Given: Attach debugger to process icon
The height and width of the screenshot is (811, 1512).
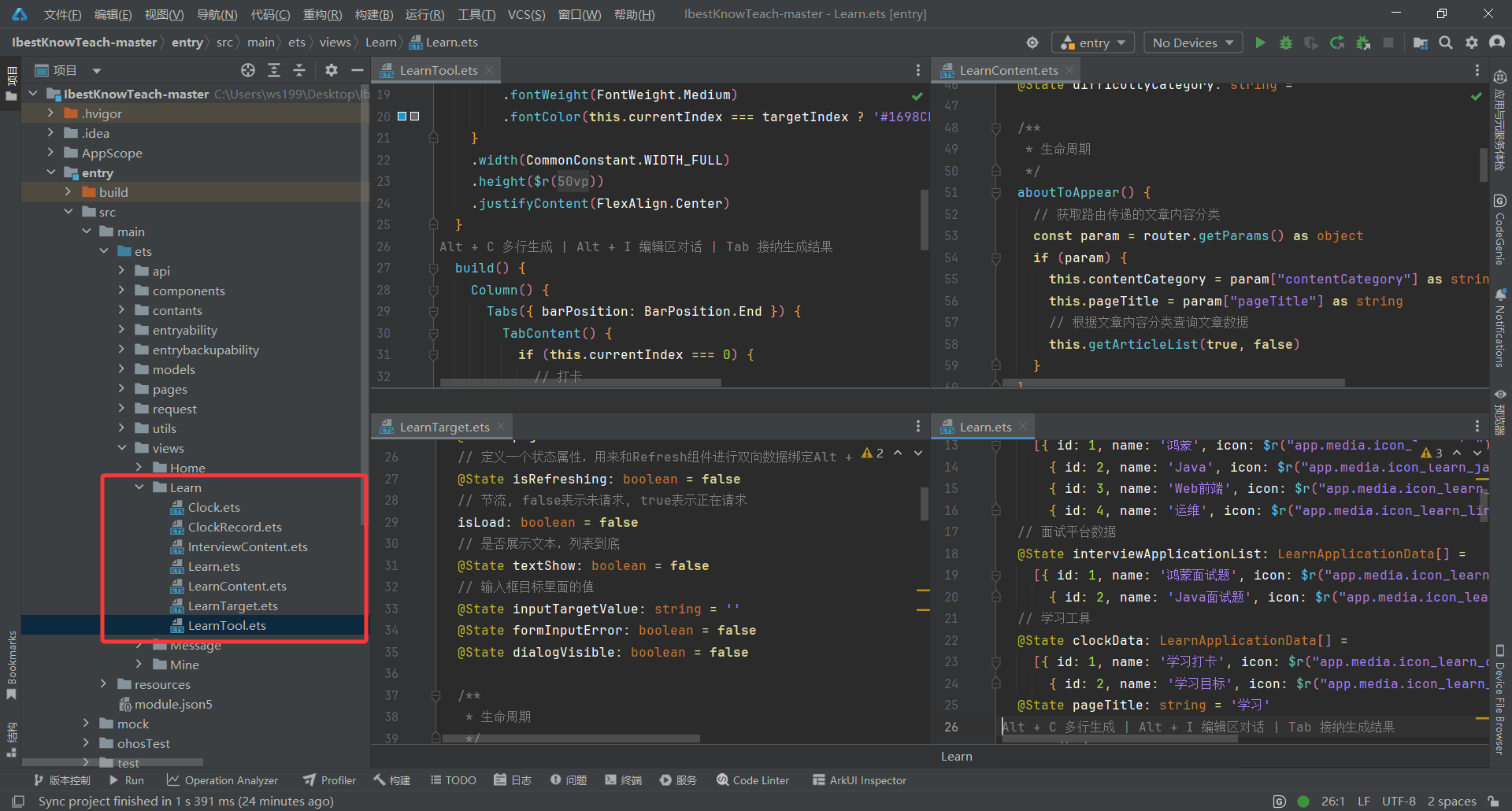Looking at the screenshot, I should click(x=1363, y=43).
